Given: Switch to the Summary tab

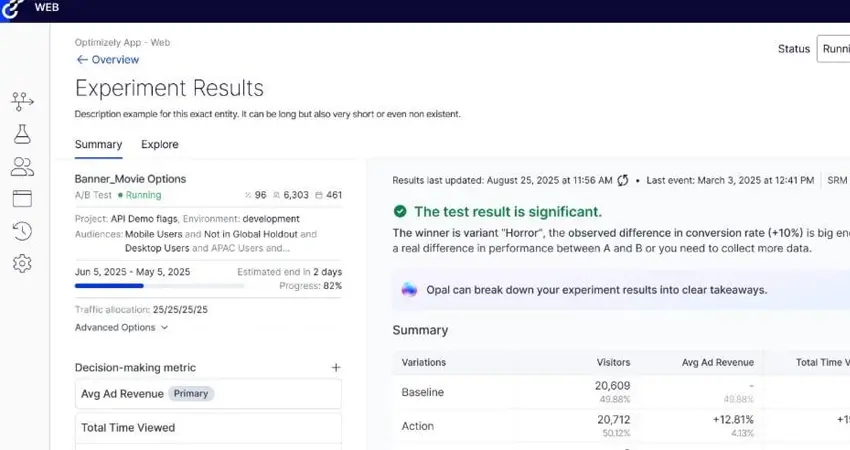Looking at the screenshot, I should pyautogui.click(x=99, y=145).
